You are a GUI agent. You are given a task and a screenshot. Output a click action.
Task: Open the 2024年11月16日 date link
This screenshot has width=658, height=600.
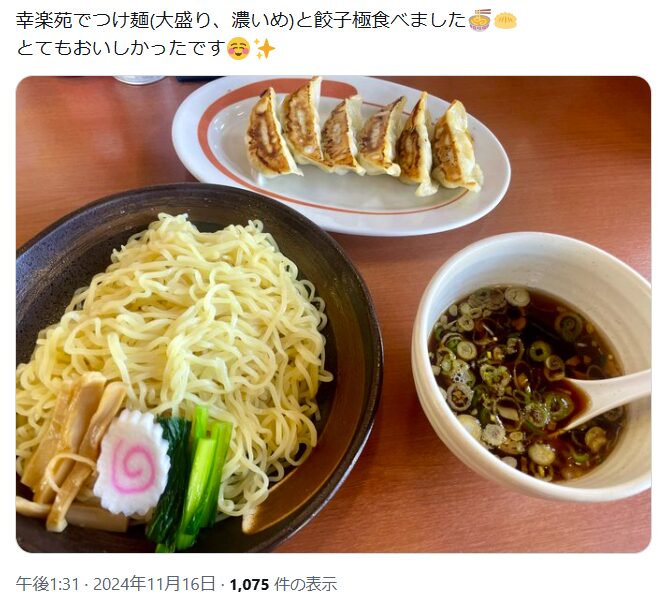pyautogui.click(x=154, y=584)
